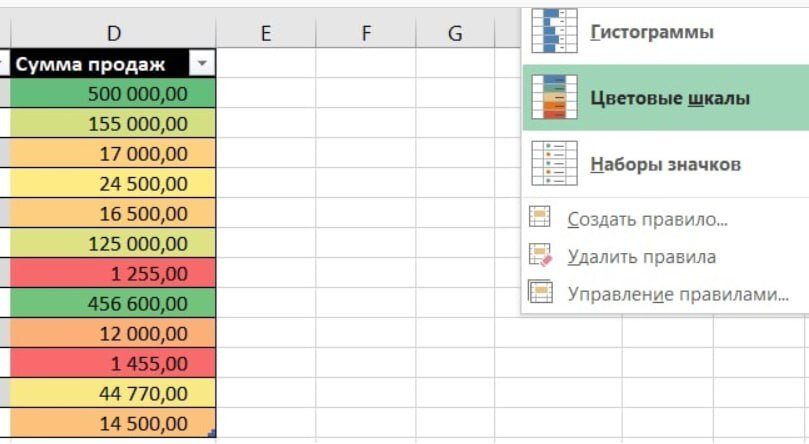Click the Удалить правила eraser icon
809x444 pixels.
pos(540,256)
